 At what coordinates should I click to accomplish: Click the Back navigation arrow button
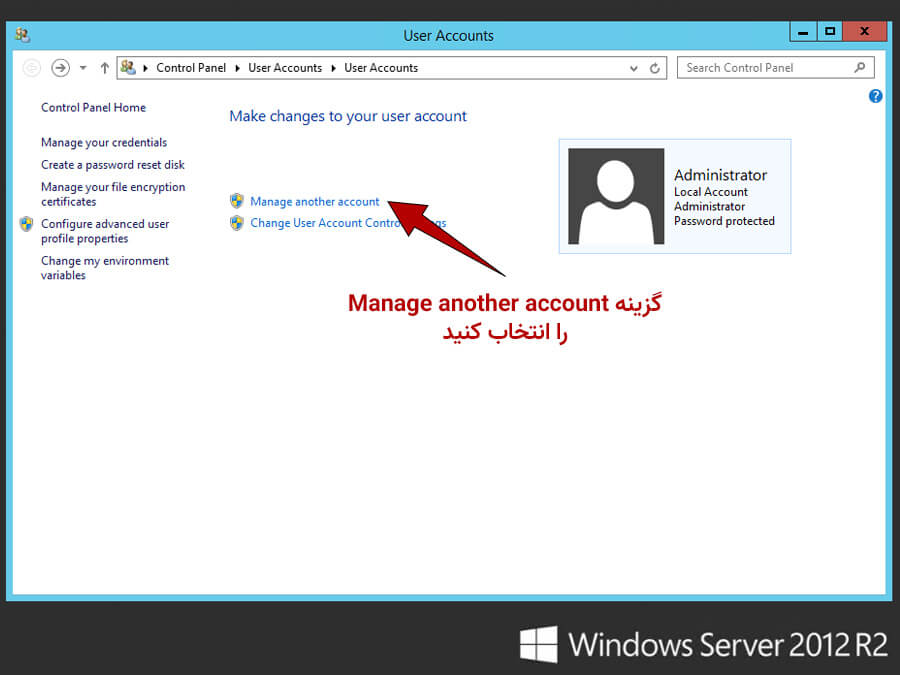coord(32,68)
